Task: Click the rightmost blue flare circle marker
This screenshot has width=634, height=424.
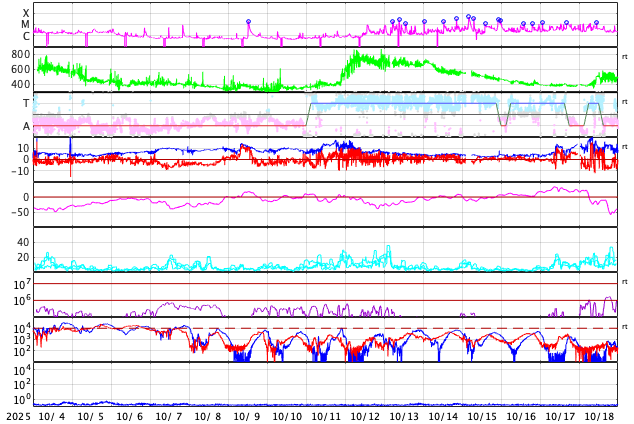Action: [x=596, y=23]
